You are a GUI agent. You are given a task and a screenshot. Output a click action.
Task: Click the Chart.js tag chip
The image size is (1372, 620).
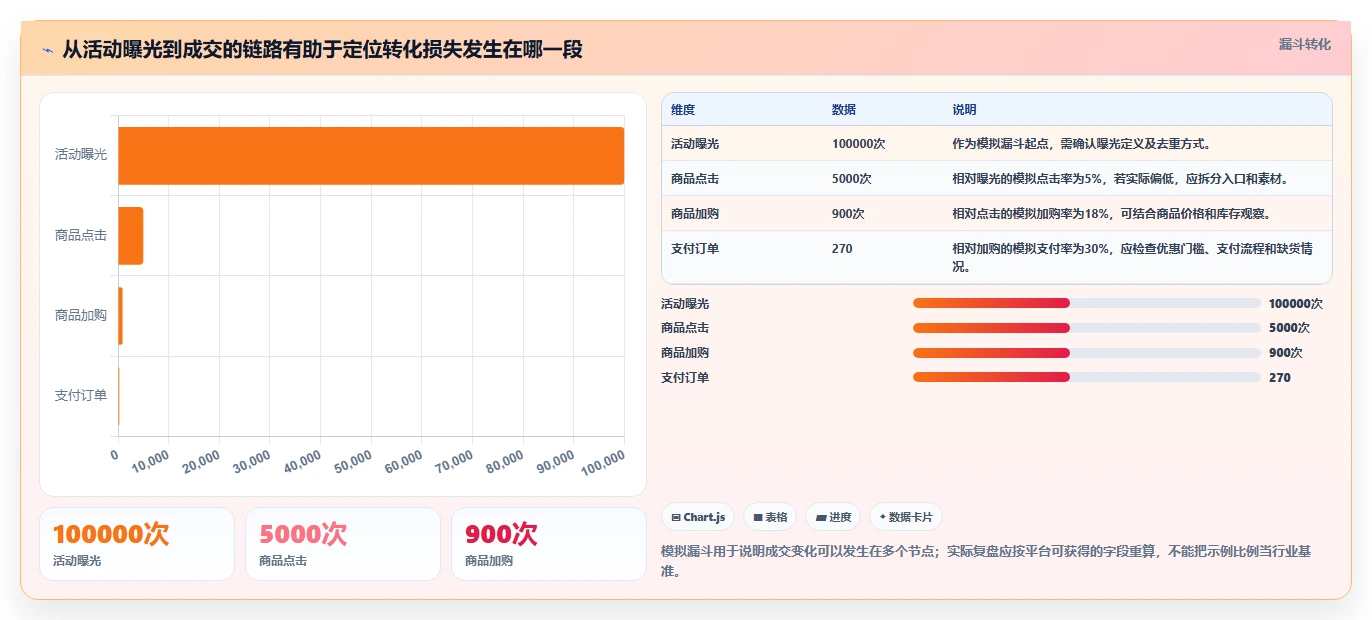698,517
